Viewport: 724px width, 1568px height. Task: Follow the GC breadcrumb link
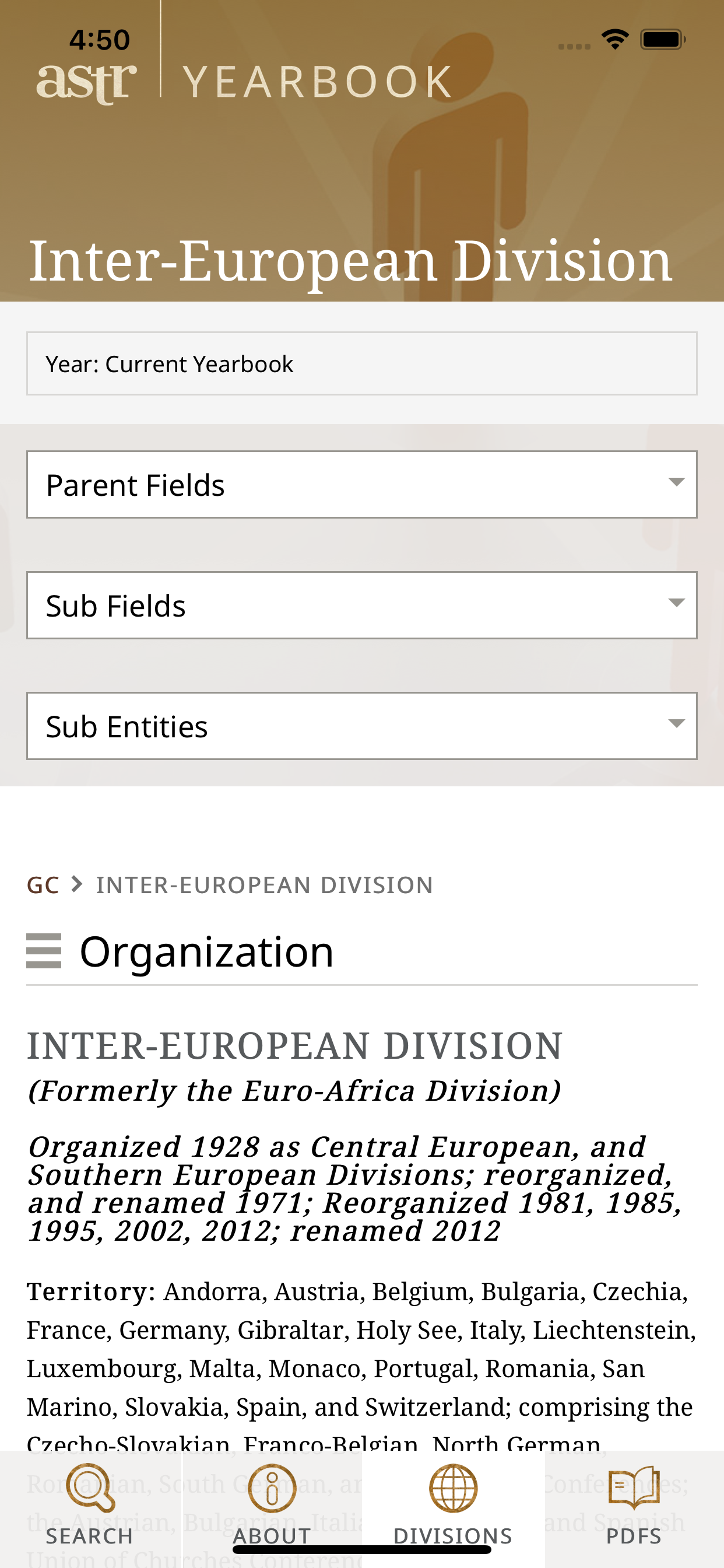point(43,885)
